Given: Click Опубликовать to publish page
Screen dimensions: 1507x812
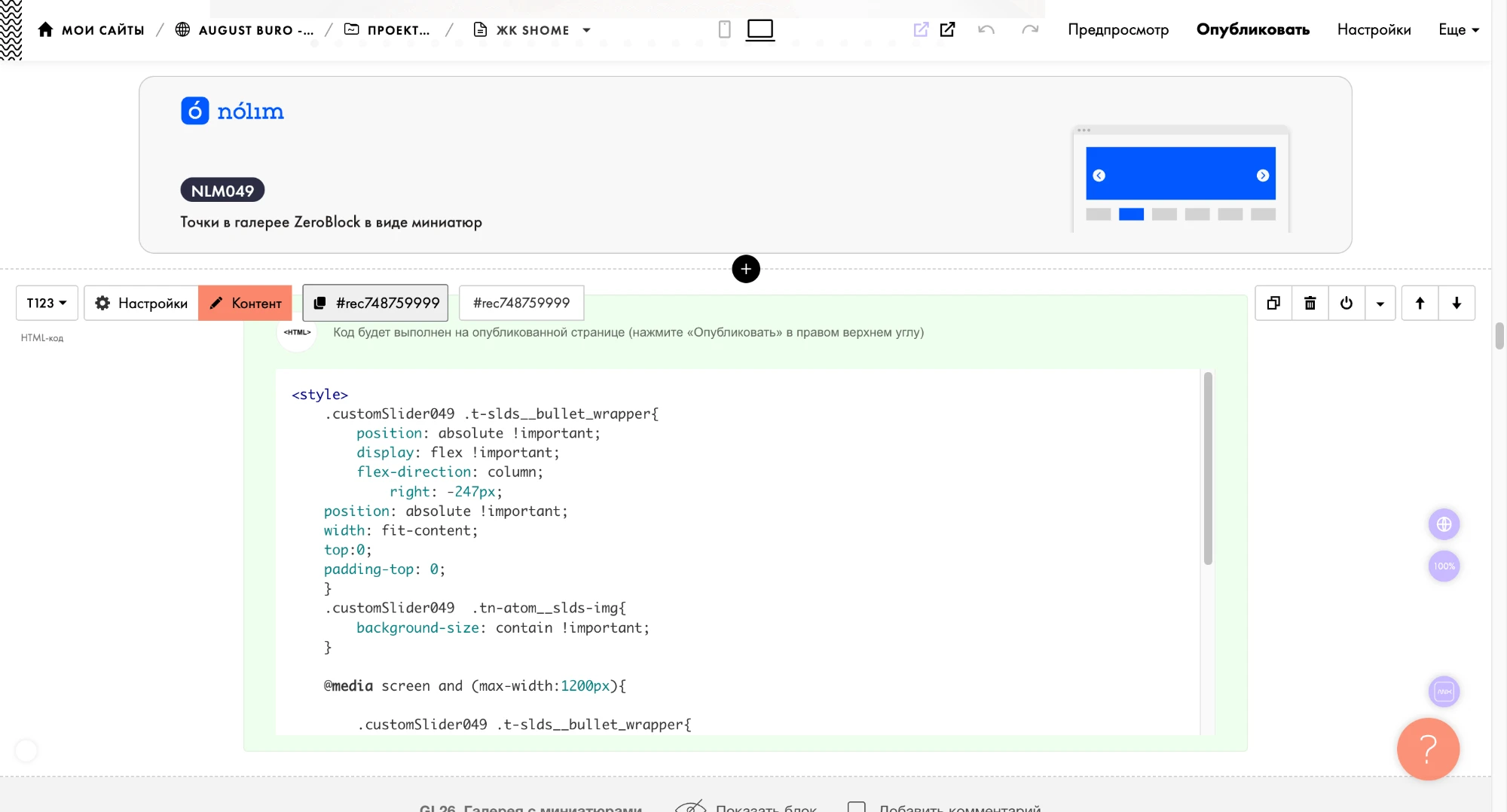Looking at the screenshot, I should [x=1253, y=29].
